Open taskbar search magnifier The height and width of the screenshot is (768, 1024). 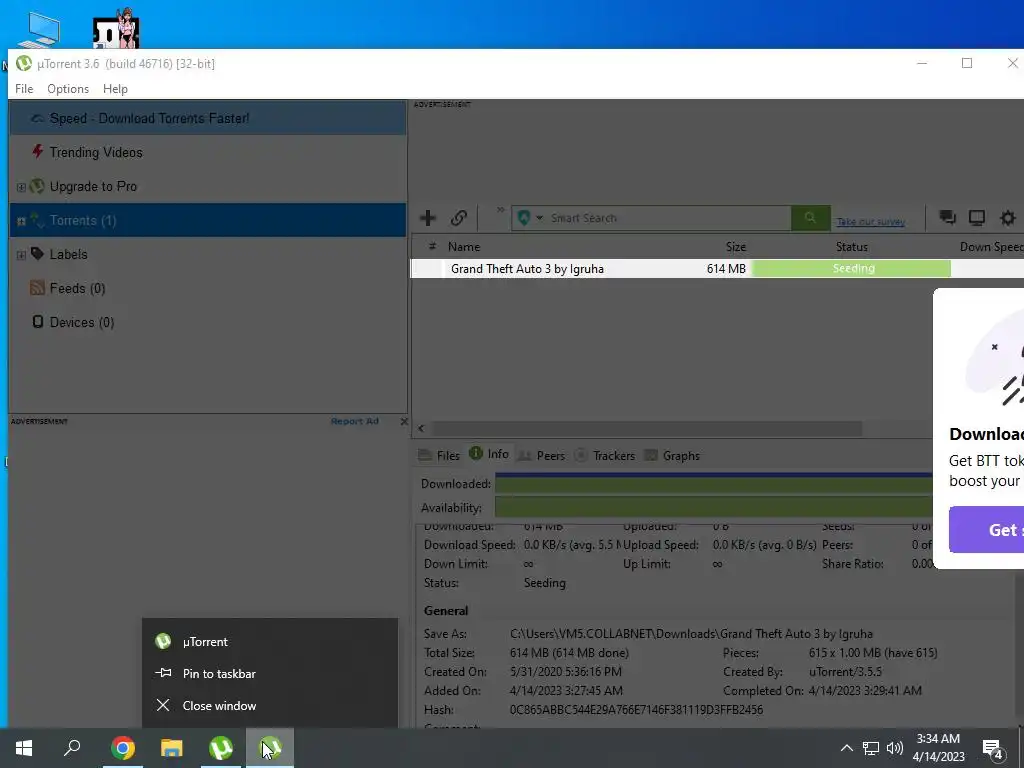[72, 748]
